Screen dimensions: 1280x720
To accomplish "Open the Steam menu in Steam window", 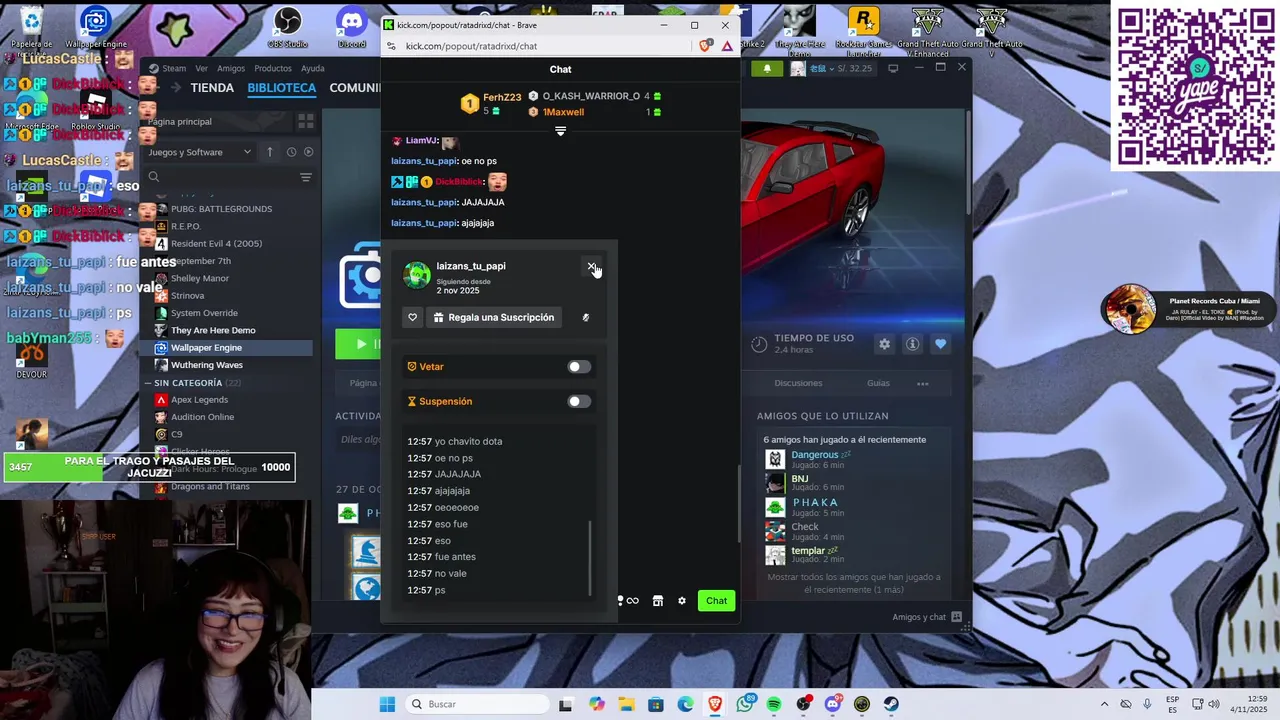I will pos(174,68).
